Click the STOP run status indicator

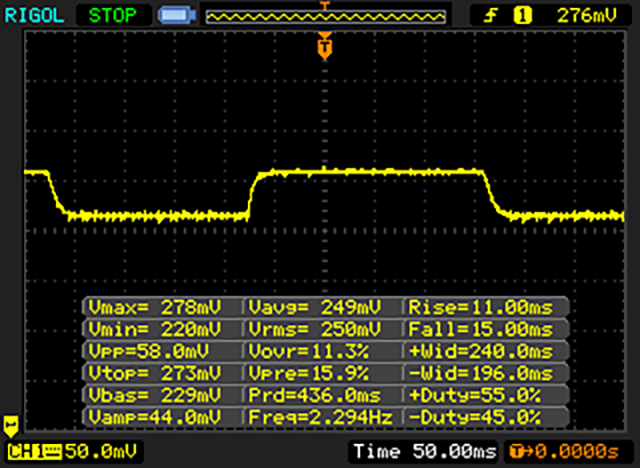[113, 16]
